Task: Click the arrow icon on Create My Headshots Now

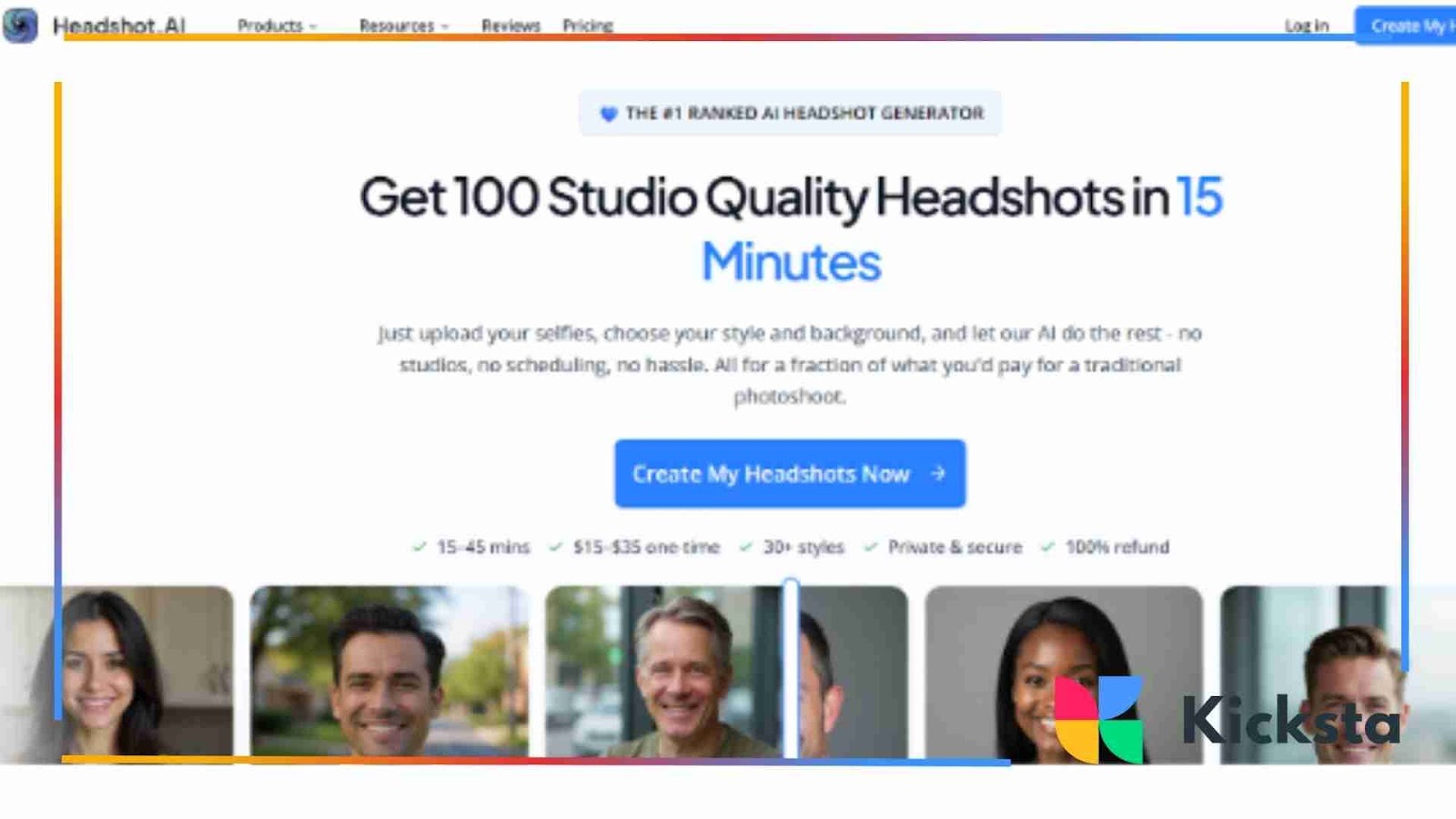Action: pos(937,473)
